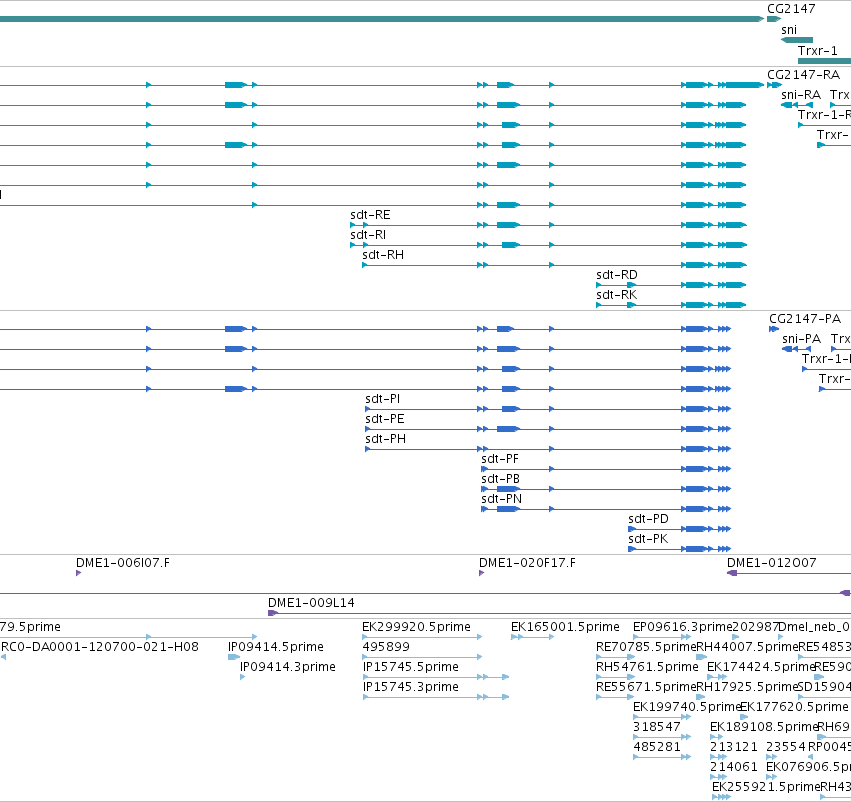
Task: Open the sdt-RK transcript label
Action: click(x=617, y=295)
